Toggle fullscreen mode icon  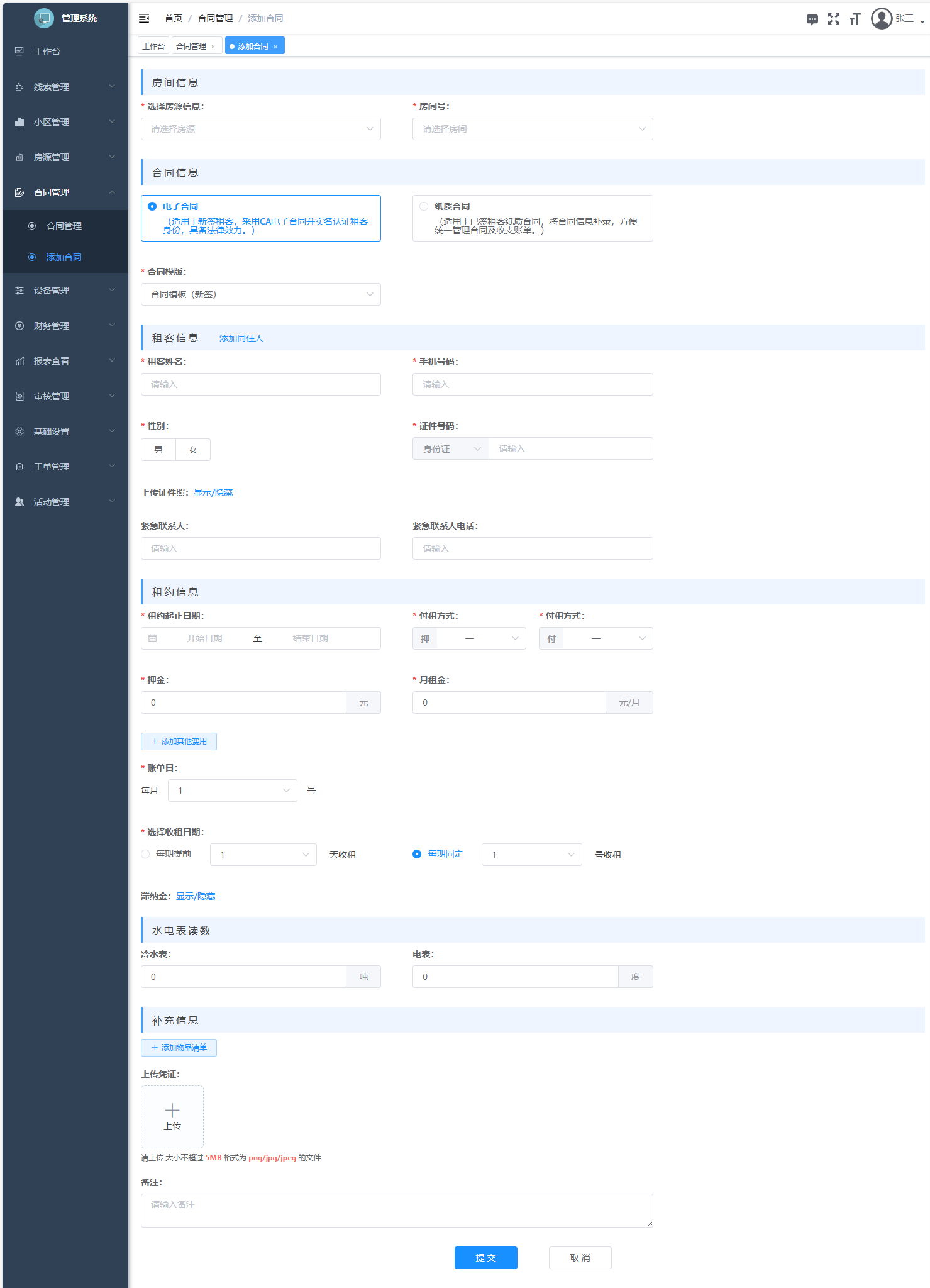tap(833, 19)
